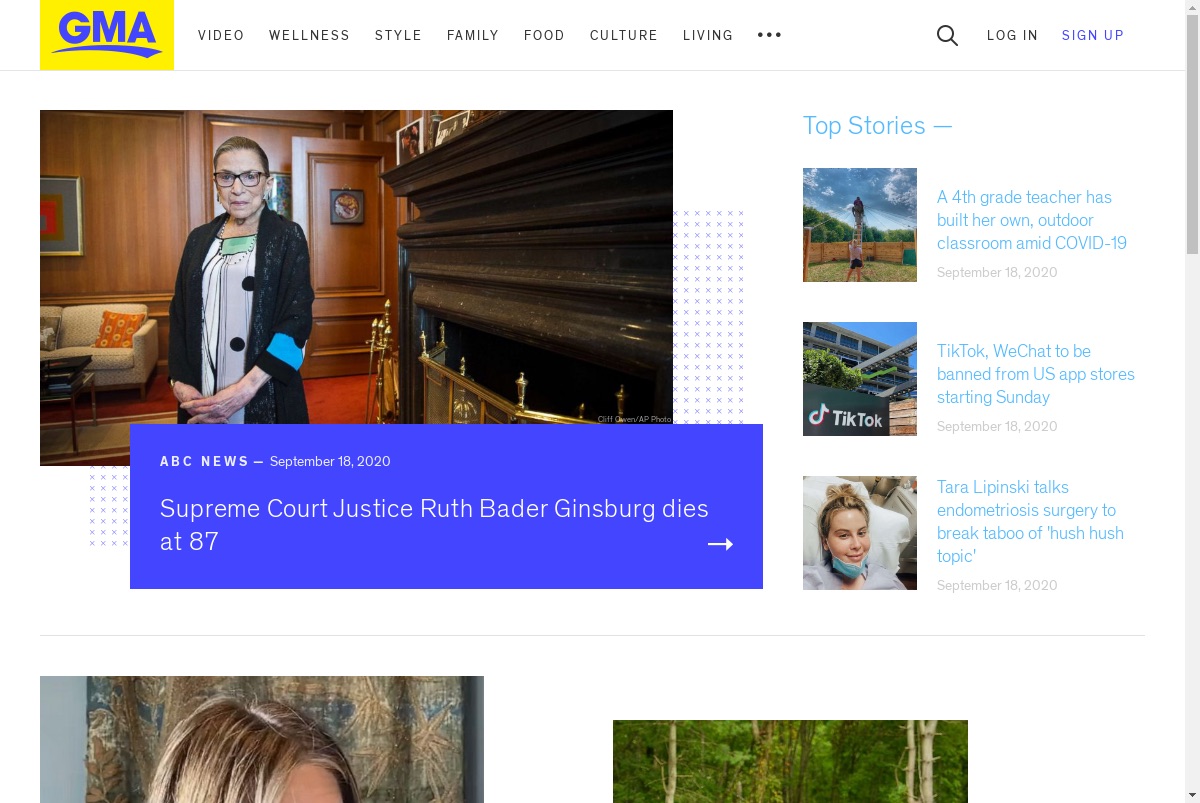Click the Sign Up link

coord(1093,35)
